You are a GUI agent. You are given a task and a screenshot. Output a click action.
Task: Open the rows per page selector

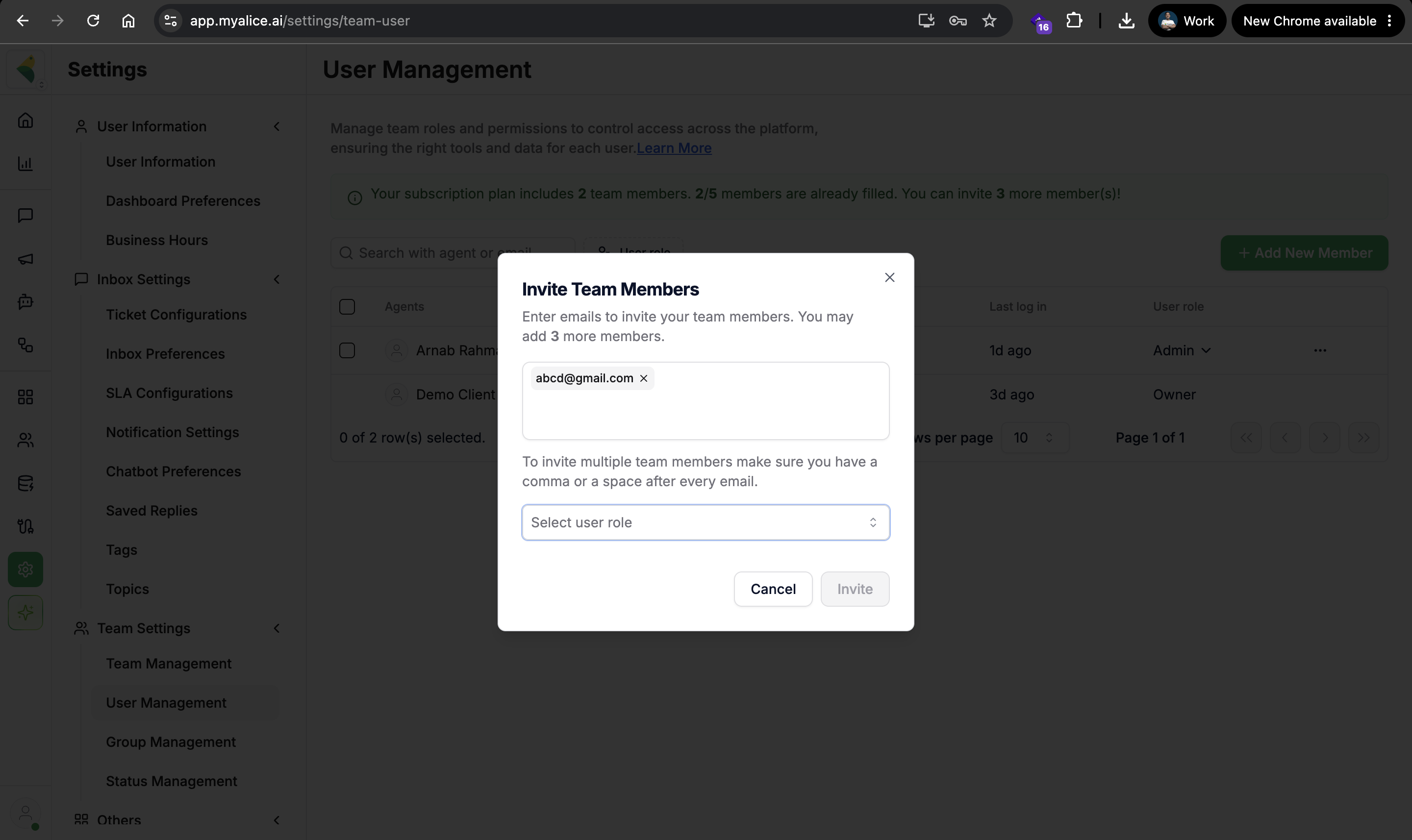pos(1034,438)
